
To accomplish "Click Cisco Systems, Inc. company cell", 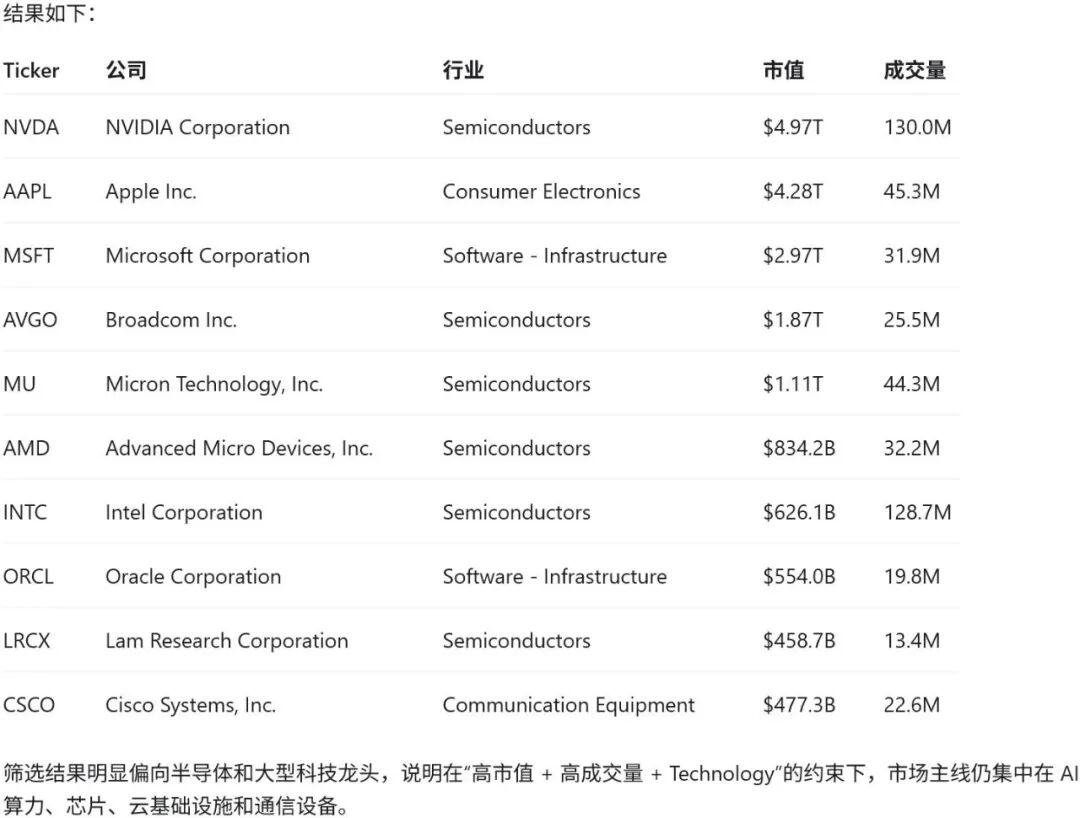I will click(190, 705).
